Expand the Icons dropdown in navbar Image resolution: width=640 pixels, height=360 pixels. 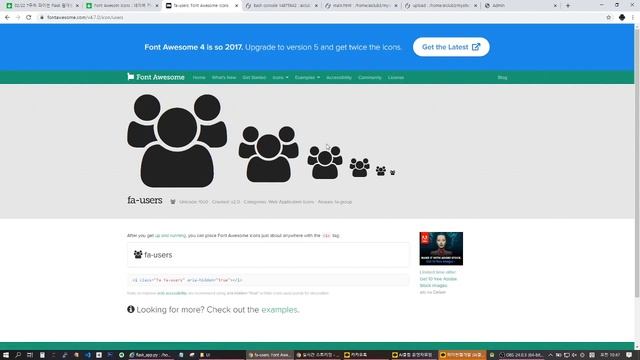pos(280,78)
